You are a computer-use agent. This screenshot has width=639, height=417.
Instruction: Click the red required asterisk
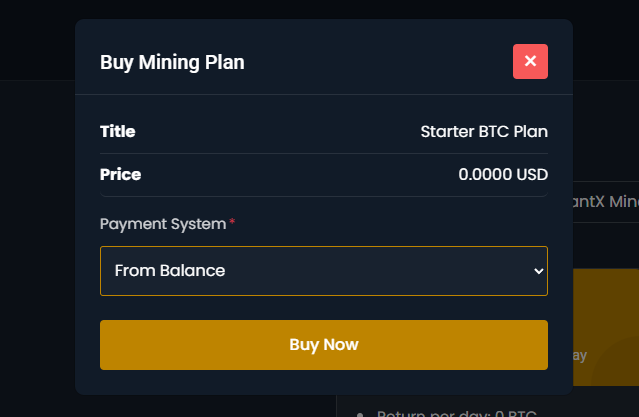pyautogui.click(x=232, y=222)
